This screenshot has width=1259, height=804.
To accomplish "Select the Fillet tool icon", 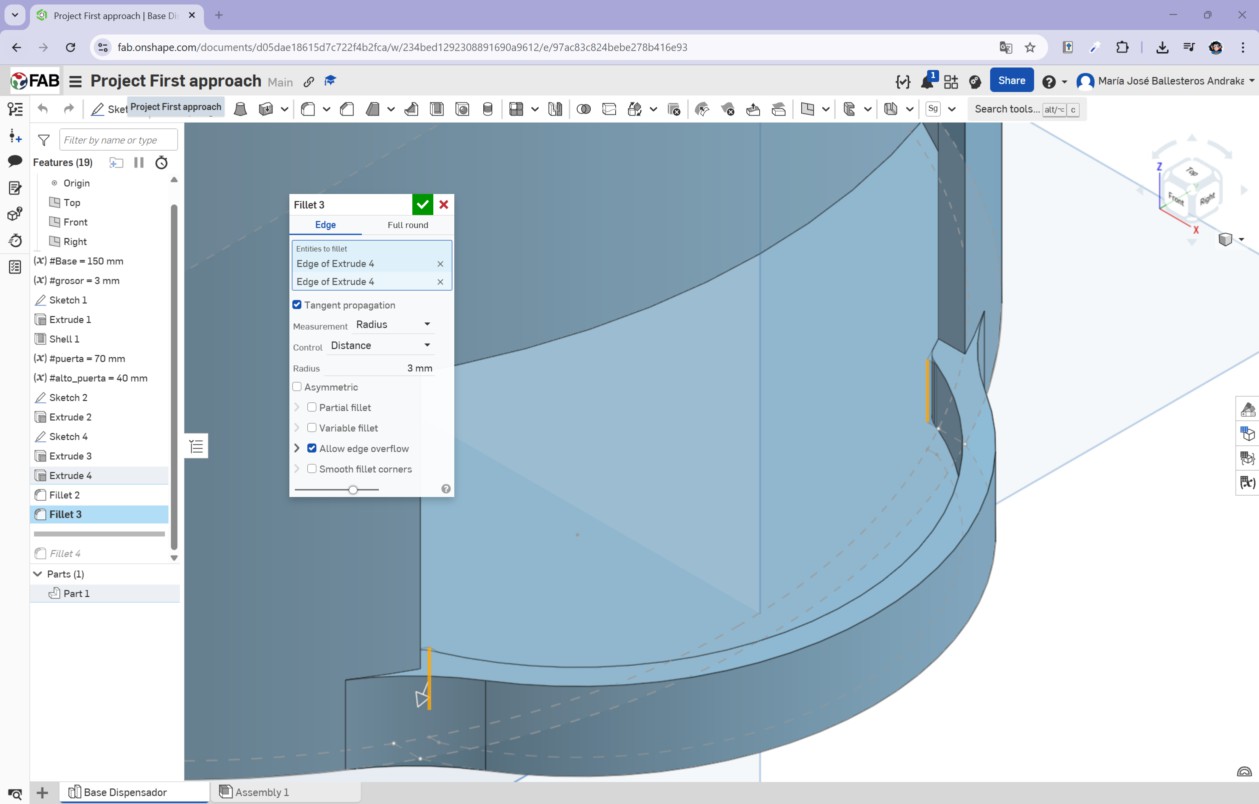I will coord(308,109).
